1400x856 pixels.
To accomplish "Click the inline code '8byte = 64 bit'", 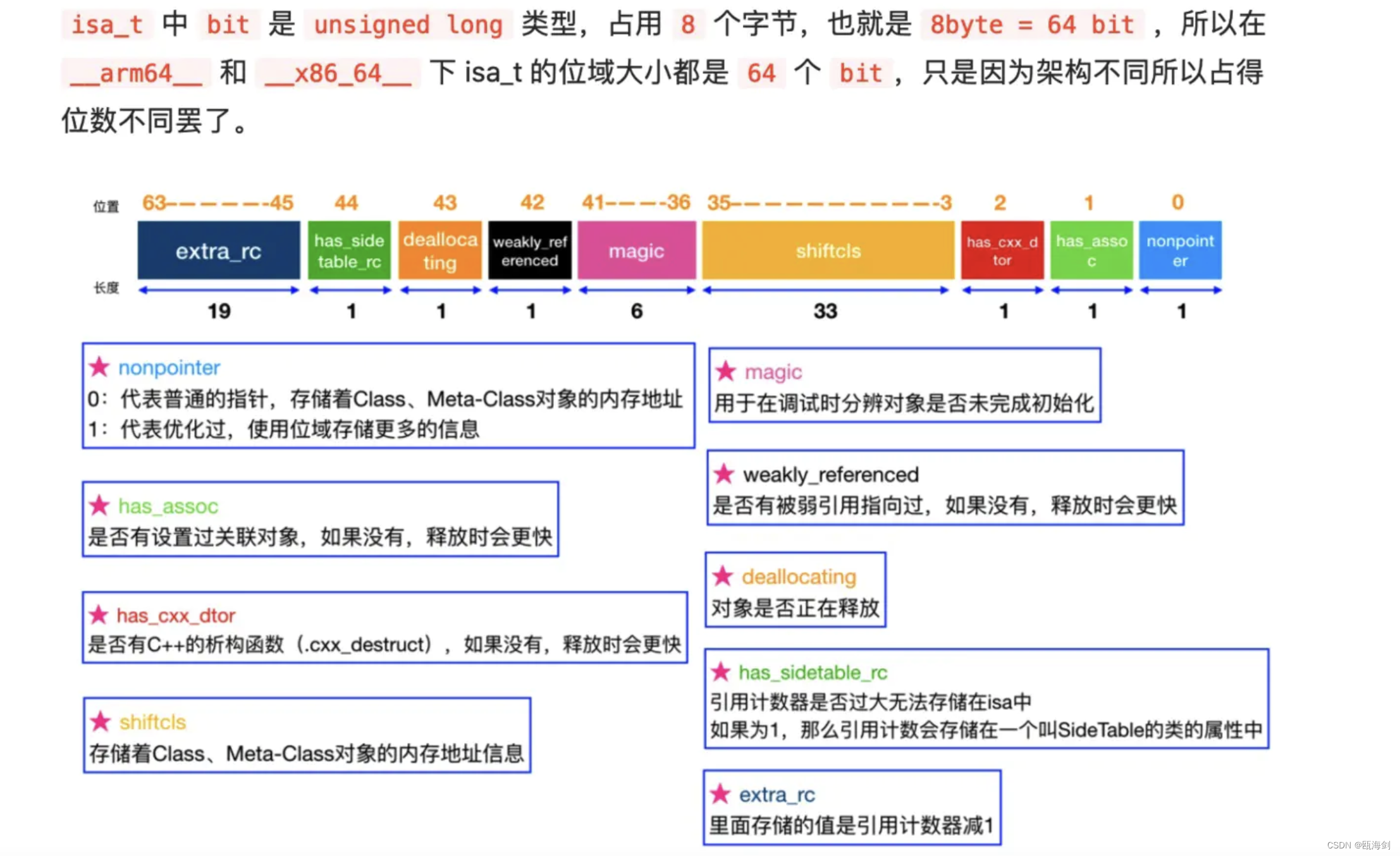I will tap(1032, 25).
